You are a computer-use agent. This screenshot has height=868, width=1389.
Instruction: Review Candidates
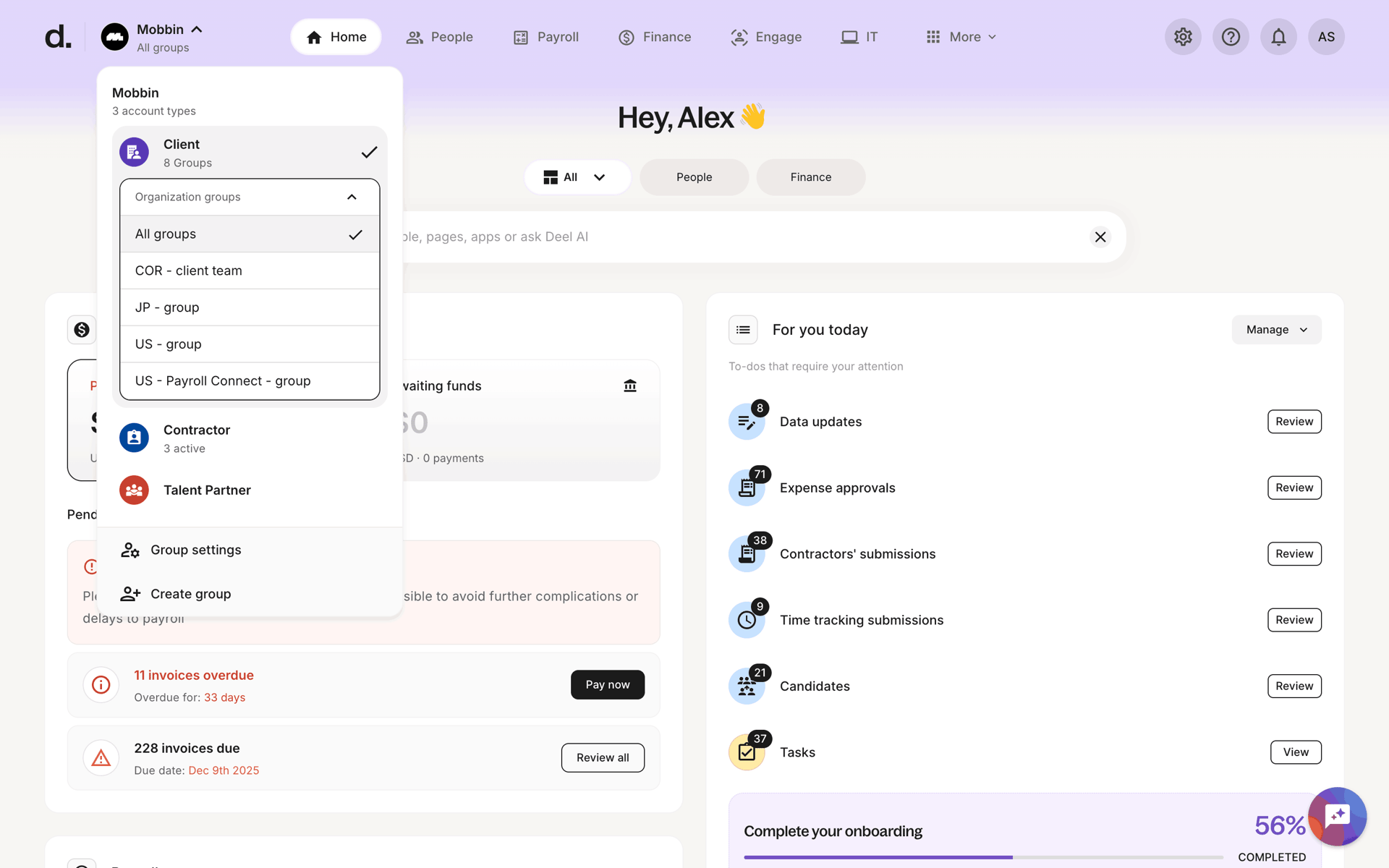click(x=1294, y=686)
